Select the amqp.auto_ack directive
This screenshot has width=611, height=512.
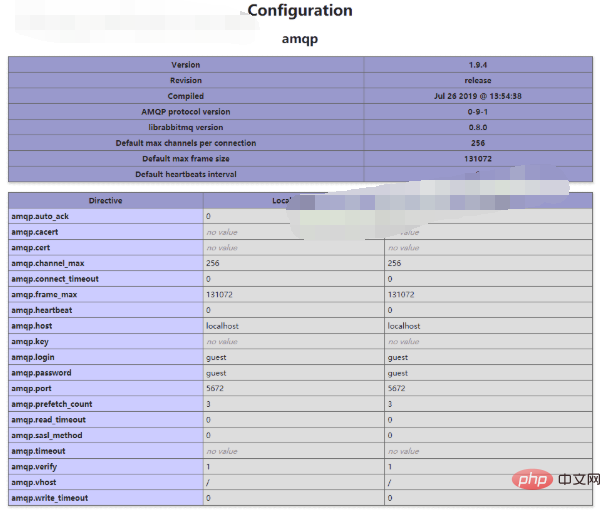pos(40,216)
